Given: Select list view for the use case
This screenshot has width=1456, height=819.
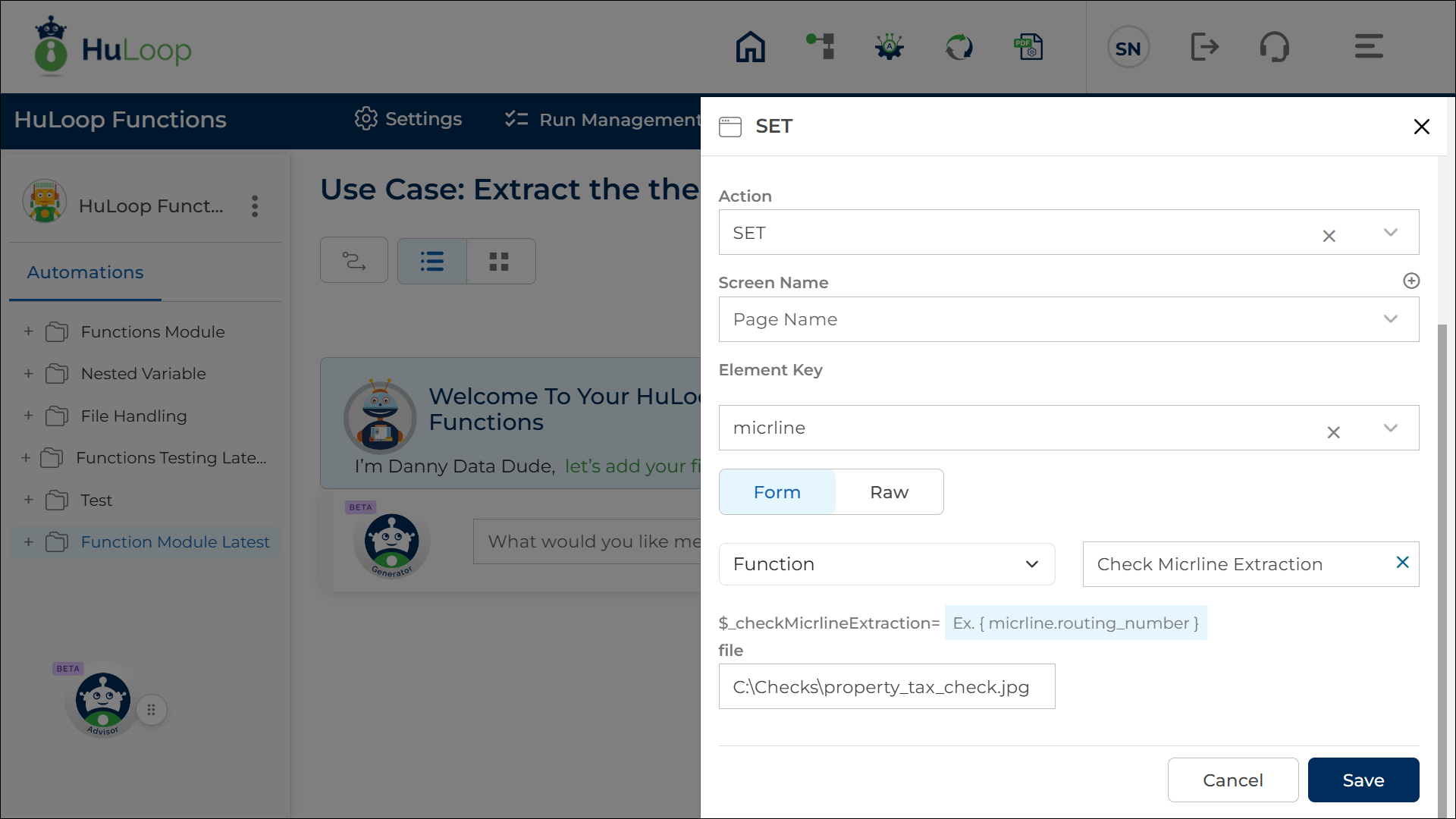Looking at the screenshot, I should point(431,261).
